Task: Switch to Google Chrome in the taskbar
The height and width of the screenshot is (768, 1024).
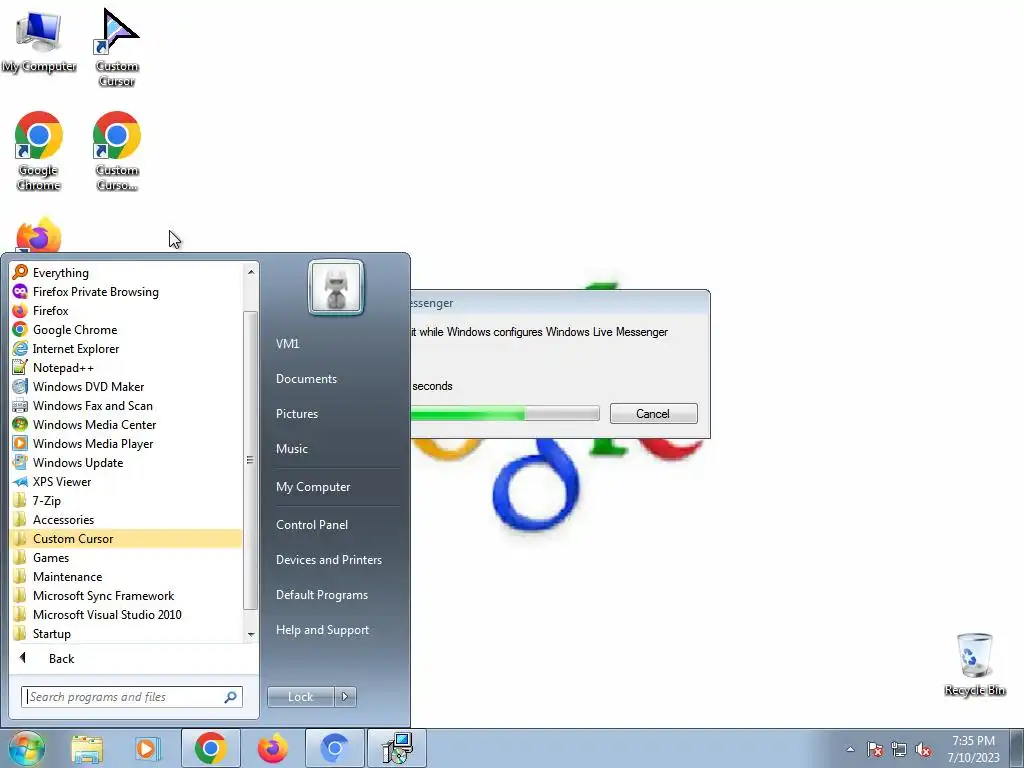Action: 210,748
